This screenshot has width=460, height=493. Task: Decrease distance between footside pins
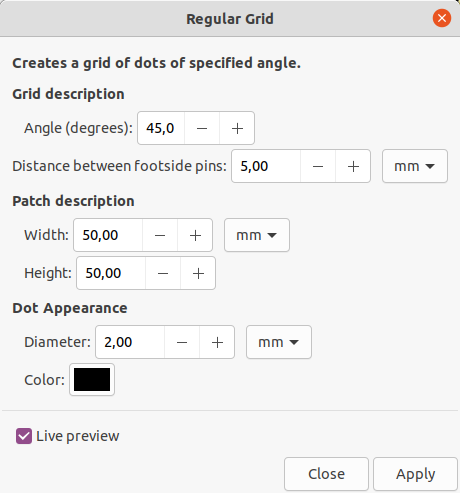coord(318,166)
